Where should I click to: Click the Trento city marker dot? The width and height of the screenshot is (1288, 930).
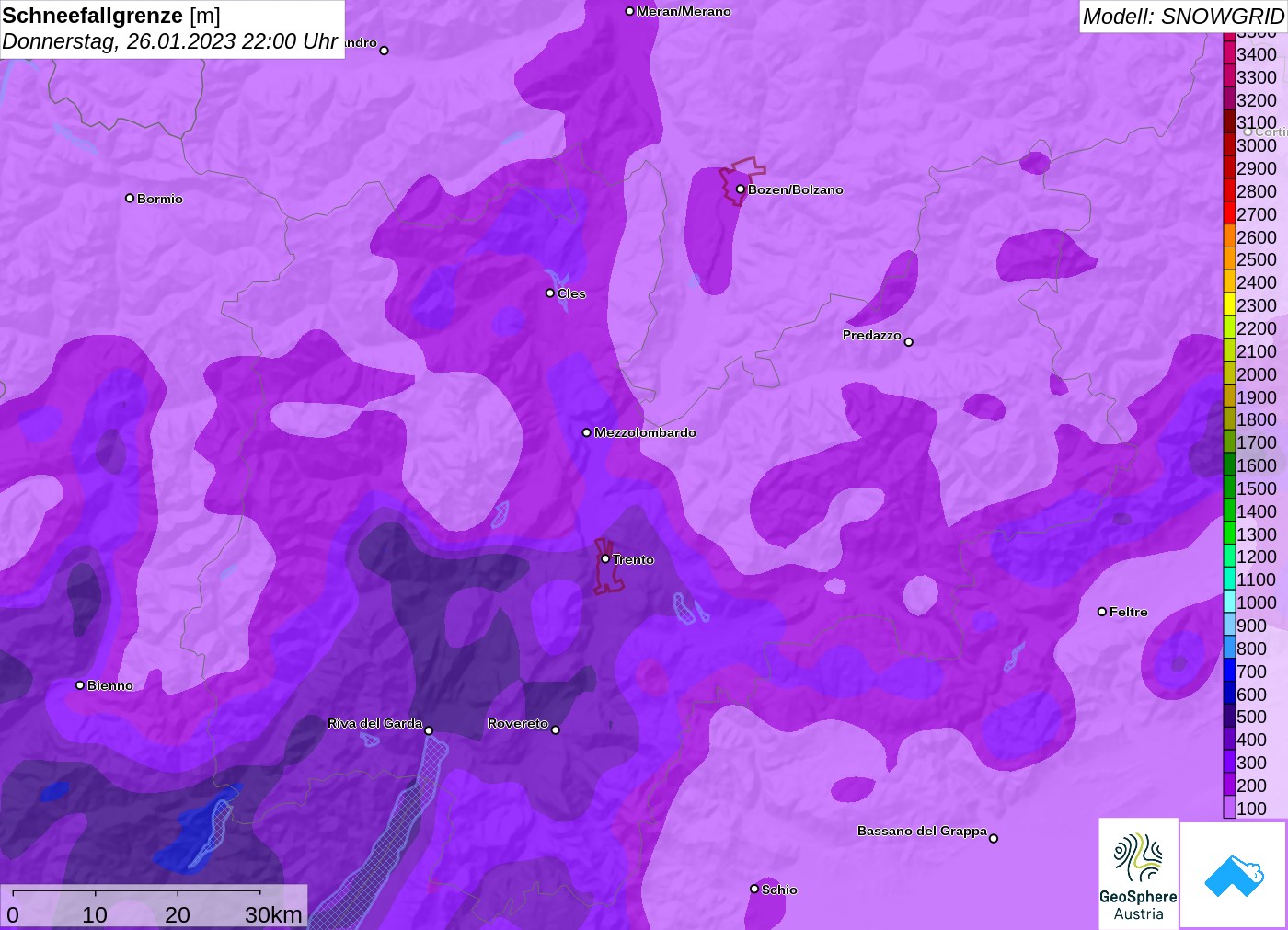click(605, 558)
